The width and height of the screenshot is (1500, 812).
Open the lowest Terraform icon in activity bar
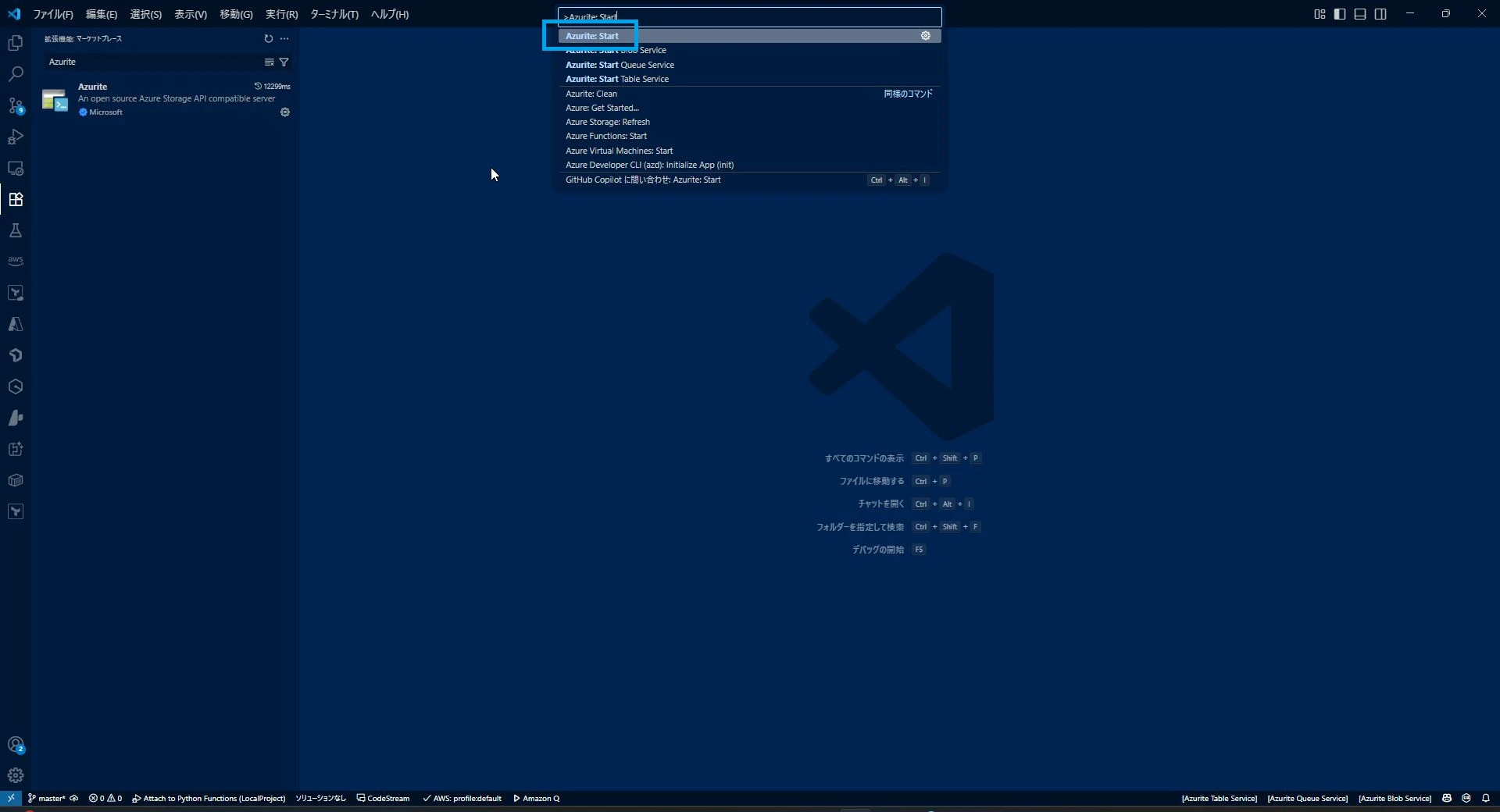tap(16, 511)
